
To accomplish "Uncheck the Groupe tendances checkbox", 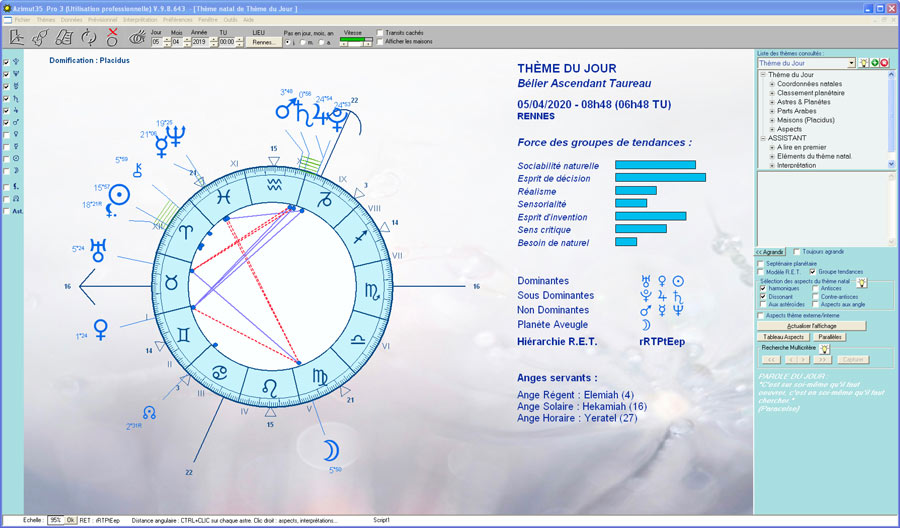I will click(x=812, y=271).
